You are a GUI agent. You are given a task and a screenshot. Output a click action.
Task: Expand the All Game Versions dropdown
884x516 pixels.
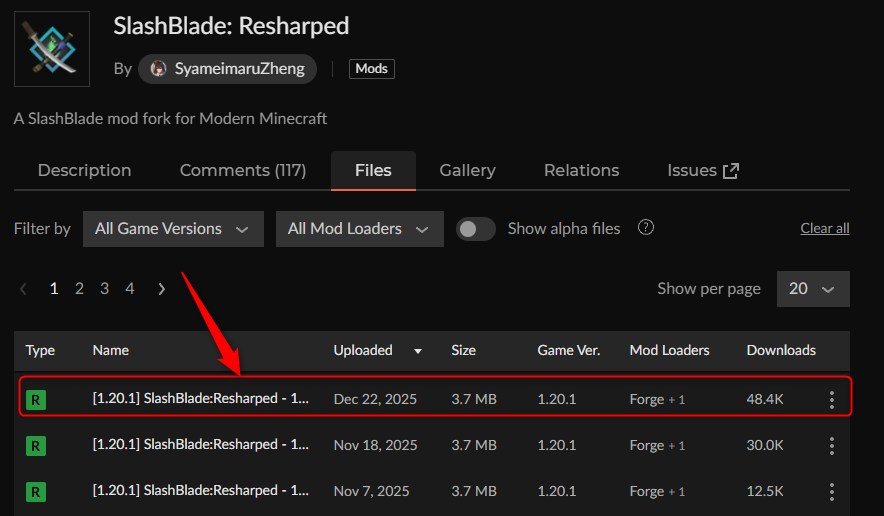173,229
